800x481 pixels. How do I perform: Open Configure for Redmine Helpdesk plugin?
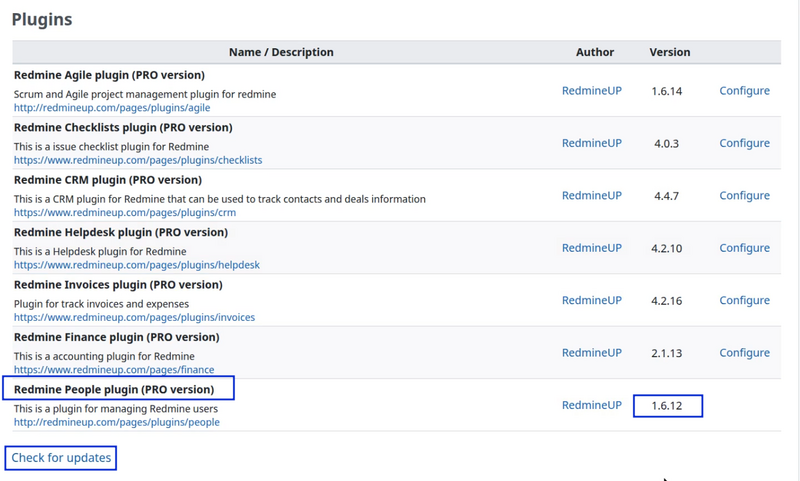point(744,248)
